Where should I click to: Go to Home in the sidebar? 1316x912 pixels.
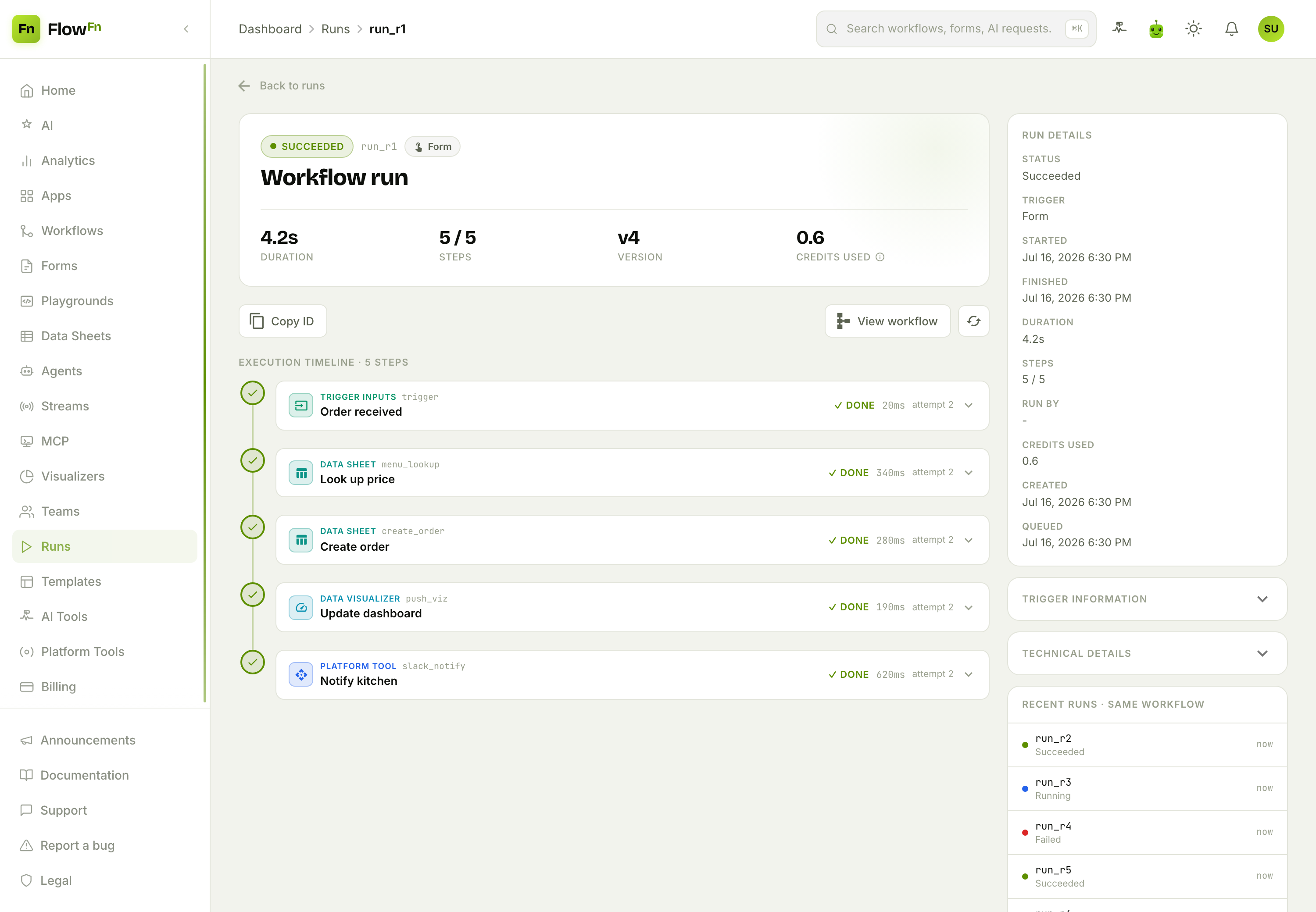click(104, 90)
